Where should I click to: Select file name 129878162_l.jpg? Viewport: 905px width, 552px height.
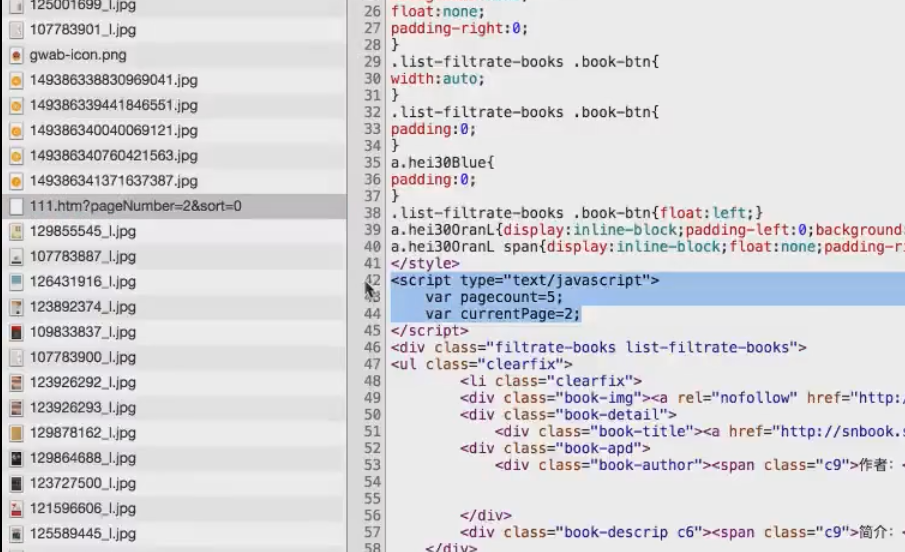coord(83,432)
